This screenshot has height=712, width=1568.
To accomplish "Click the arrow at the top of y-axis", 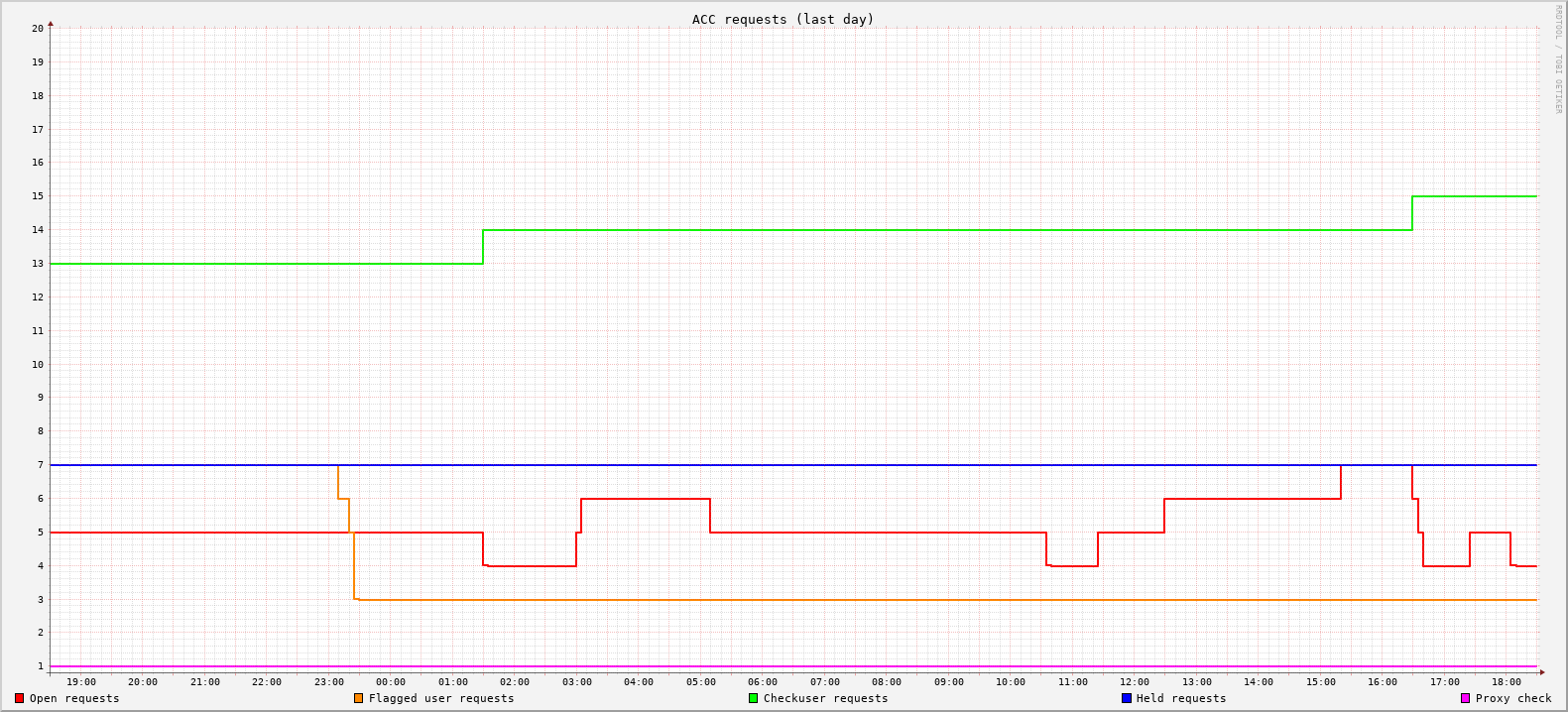I will point(51,23).
